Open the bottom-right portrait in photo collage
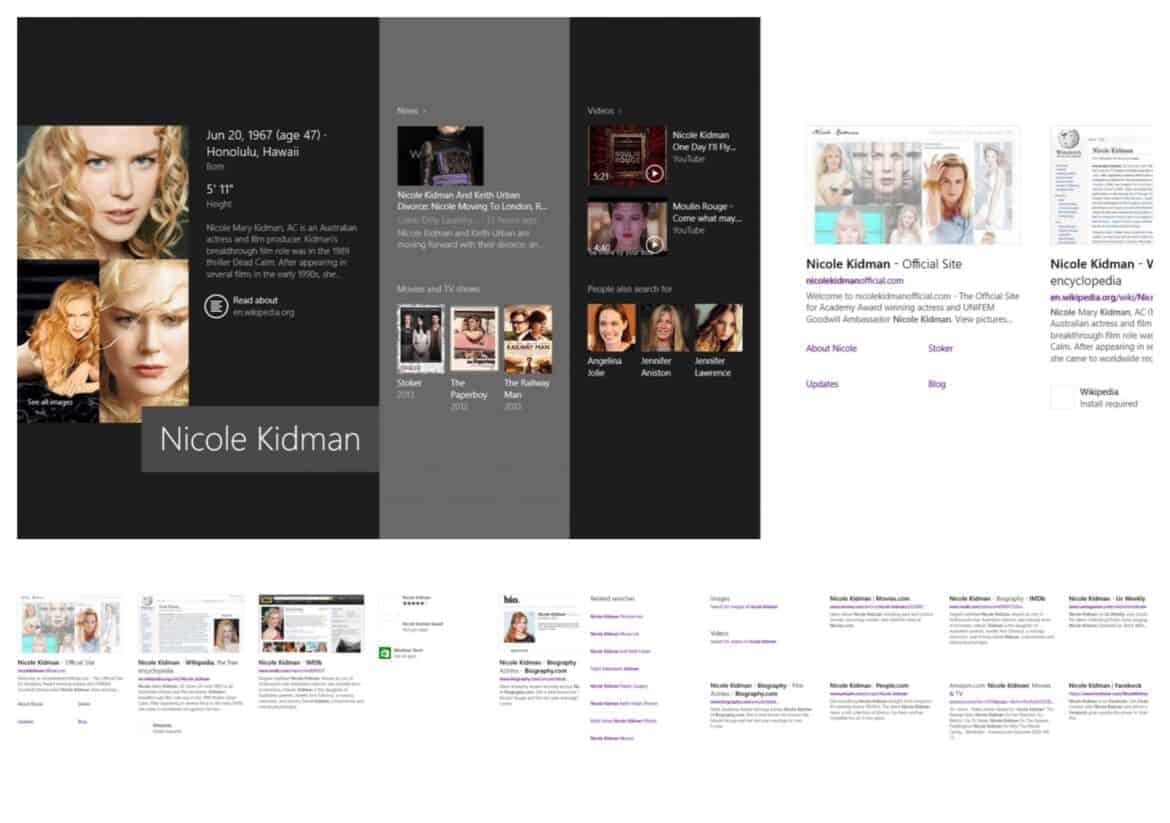Image resolution: width=1170 pixels, height=823 pixels. pos(144,341)
